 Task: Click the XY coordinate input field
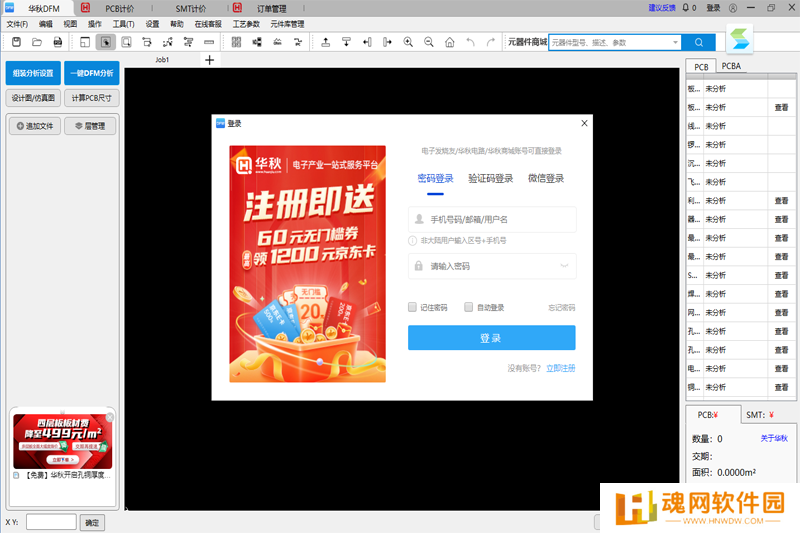tap(51, 522)
